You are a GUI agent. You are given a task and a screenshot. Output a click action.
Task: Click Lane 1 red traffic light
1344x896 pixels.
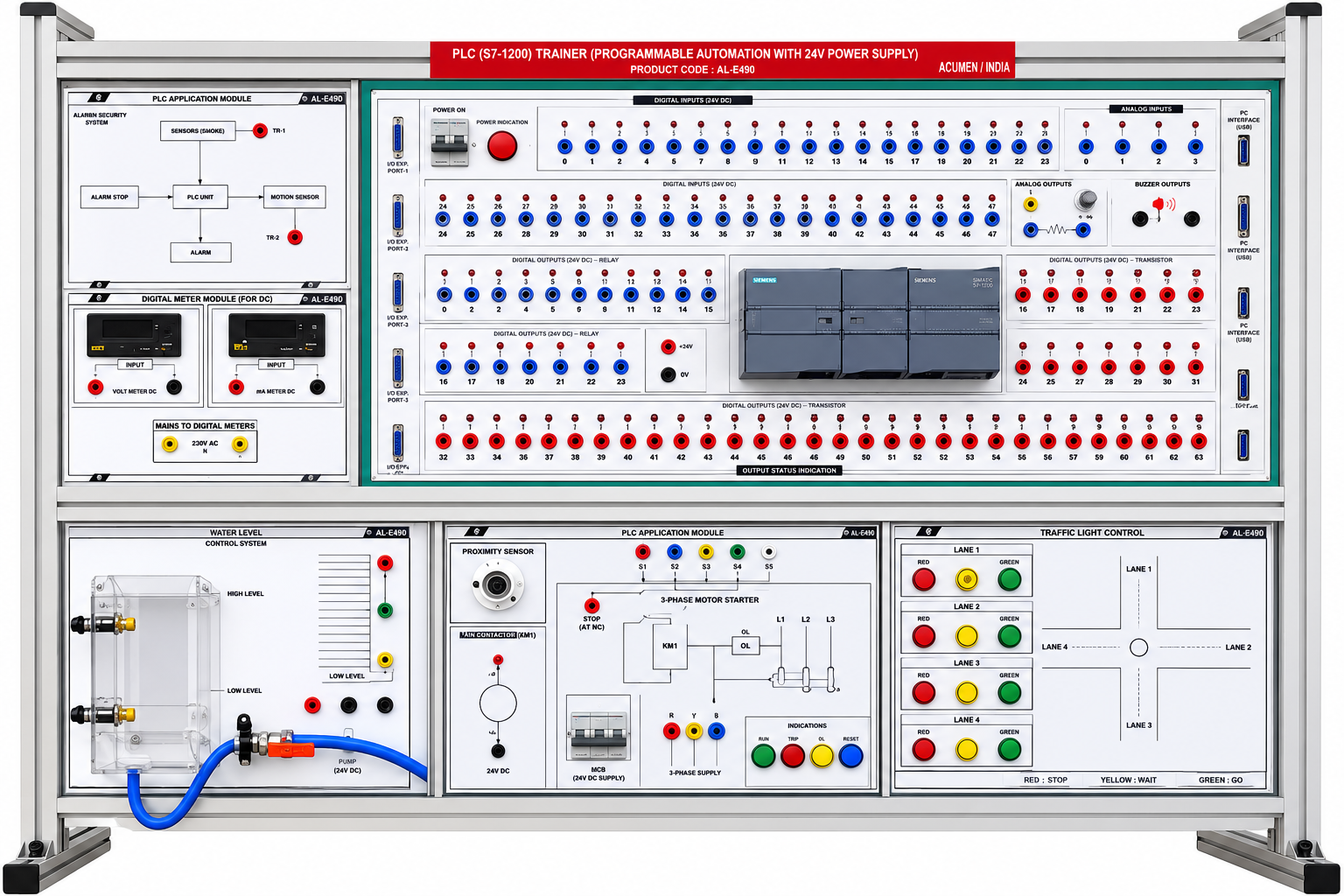(924, 579)
